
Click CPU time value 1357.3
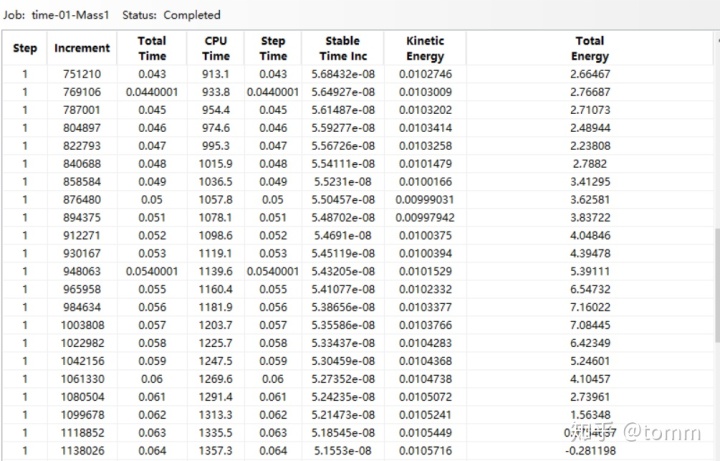pos(216,450)
